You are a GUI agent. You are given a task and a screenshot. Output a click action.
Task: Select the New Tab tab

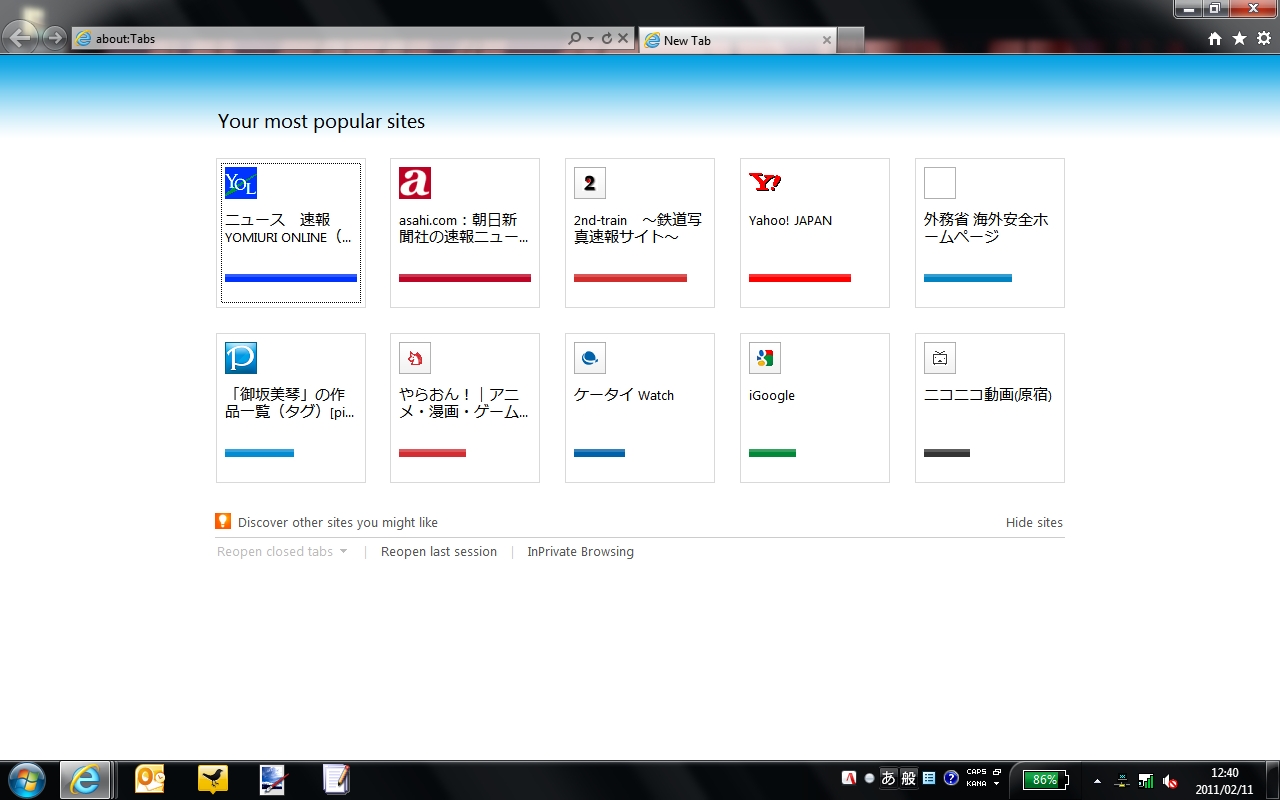tap(737, 40)
